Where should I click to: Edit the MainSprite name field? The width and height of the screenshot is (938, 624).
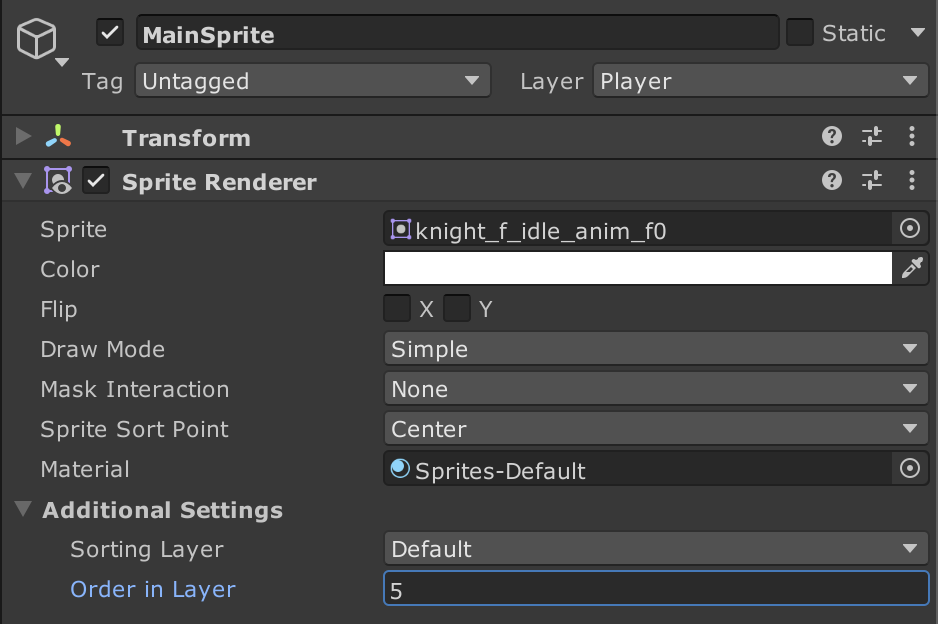tap(458, 33)
